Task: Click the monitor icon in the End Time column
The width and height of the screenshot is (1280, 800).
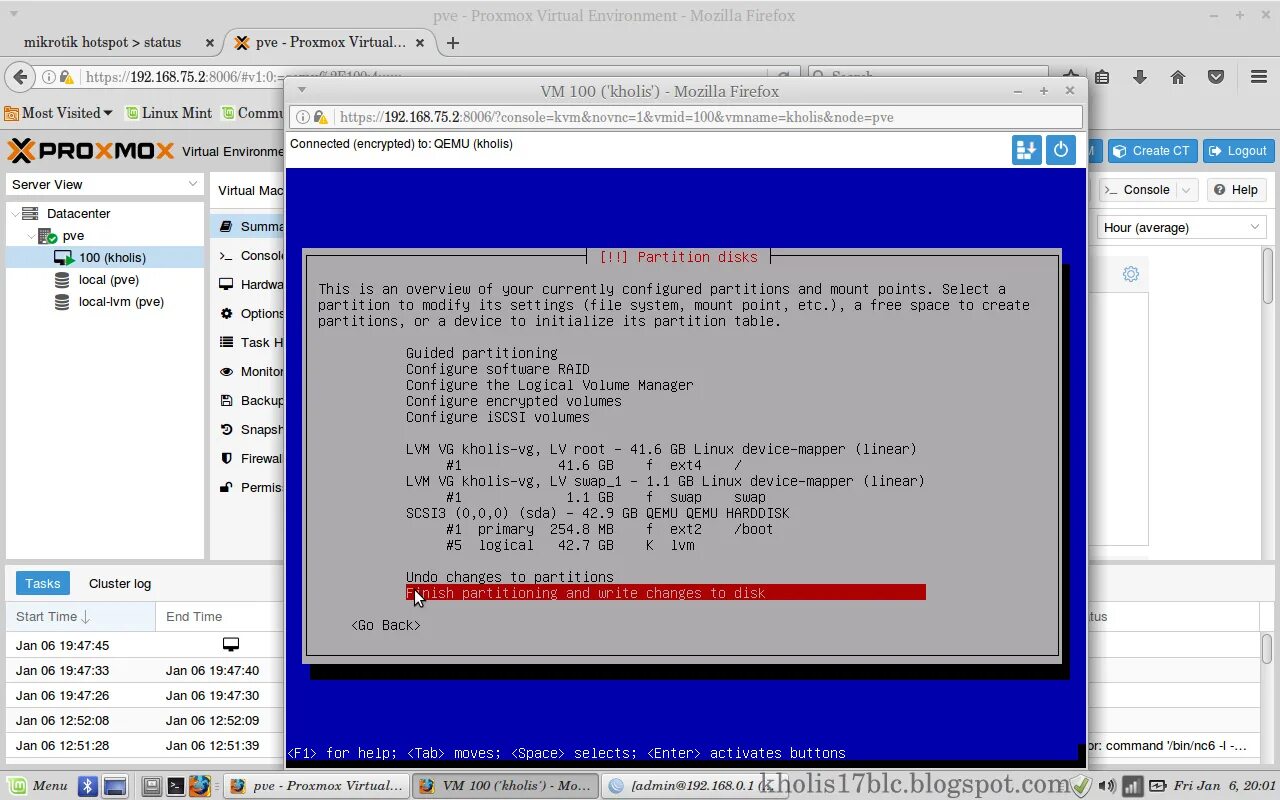Action: point(231,645)
